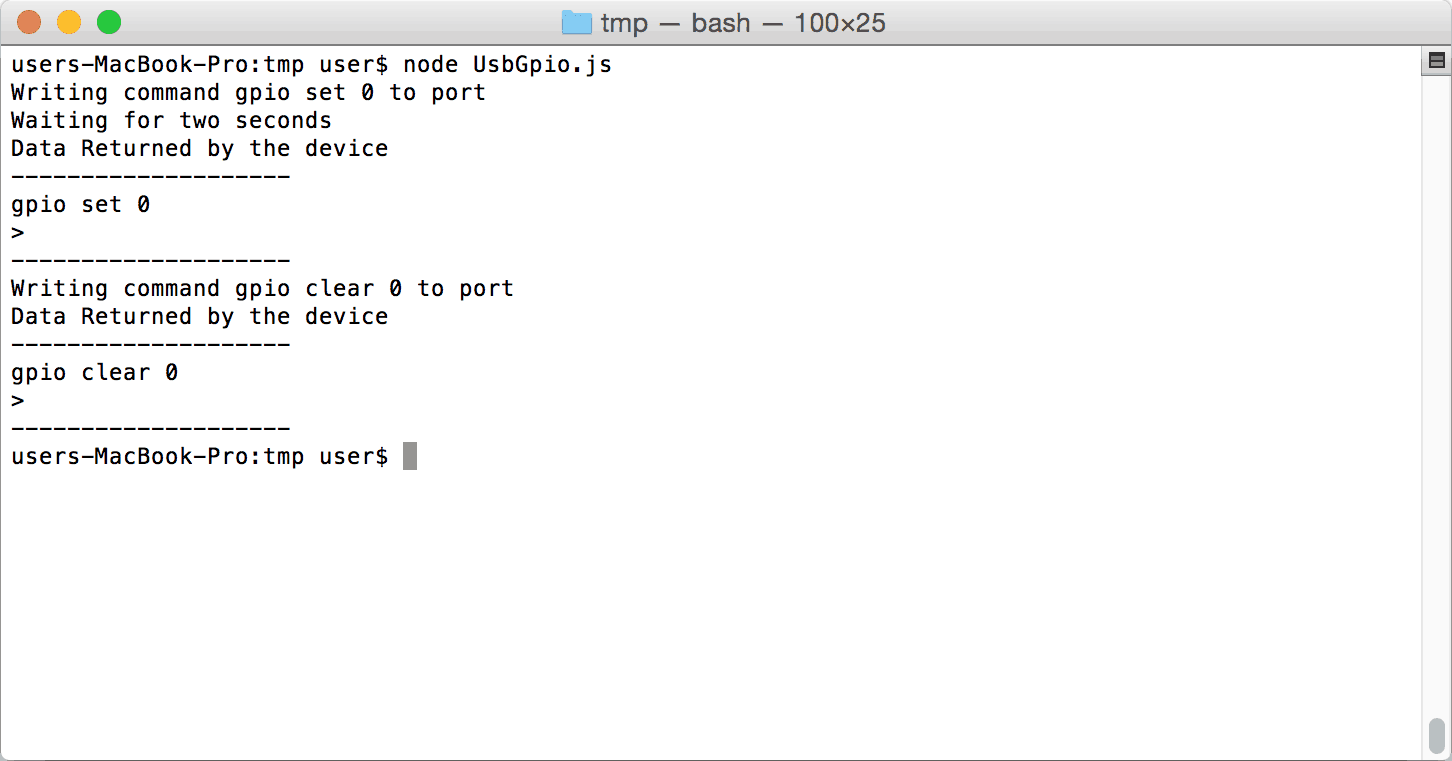Click the split-pane icon at top right
This screenshot has height=761, width=1452.
pyautogui.click(x=1436, y=60)
